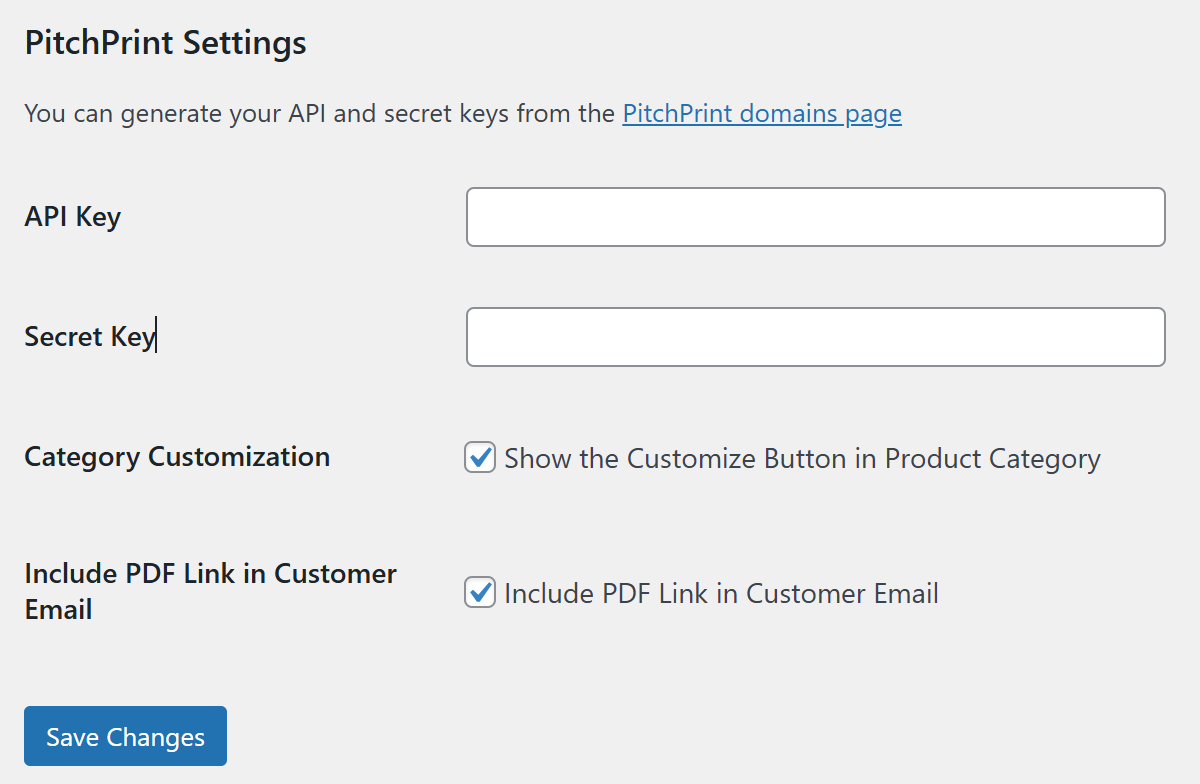Click the non-bold "Include PDF Link" checkbox label
1200x784 pixels.
coord(720,594)
